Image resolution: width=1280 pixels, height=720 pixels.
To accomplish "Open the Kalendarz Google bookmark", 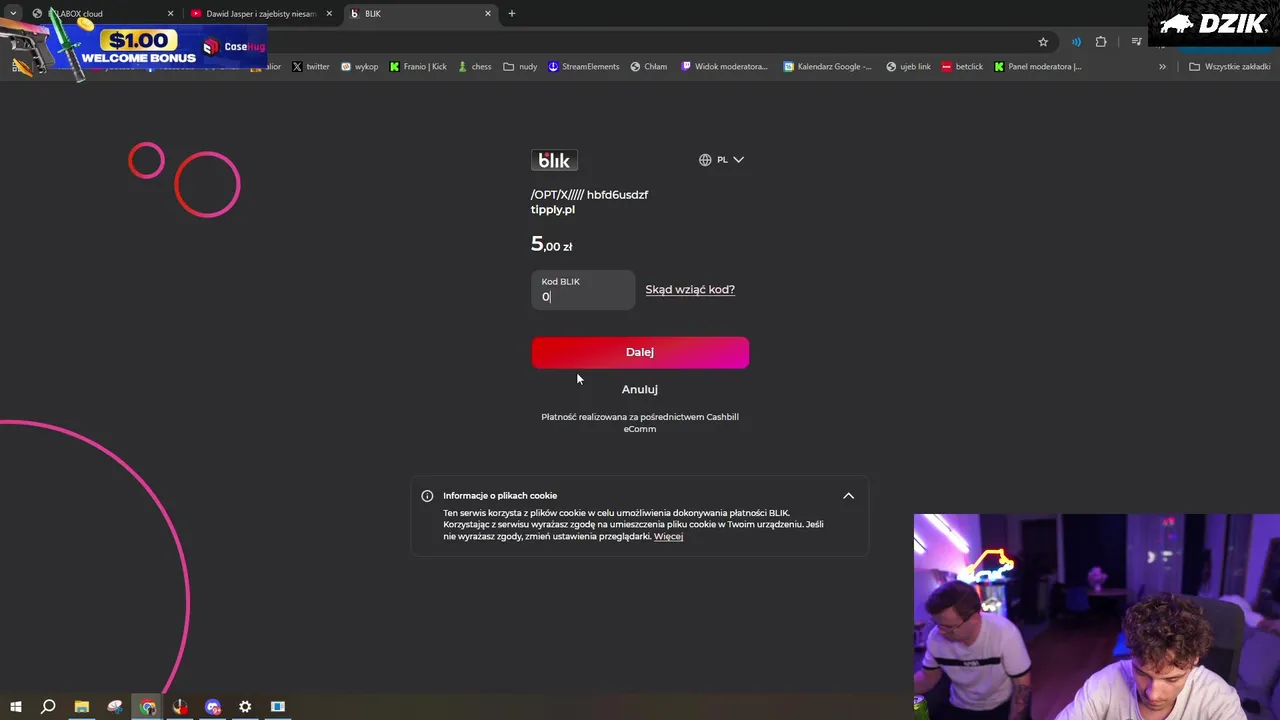I will (x=828, y=67).
